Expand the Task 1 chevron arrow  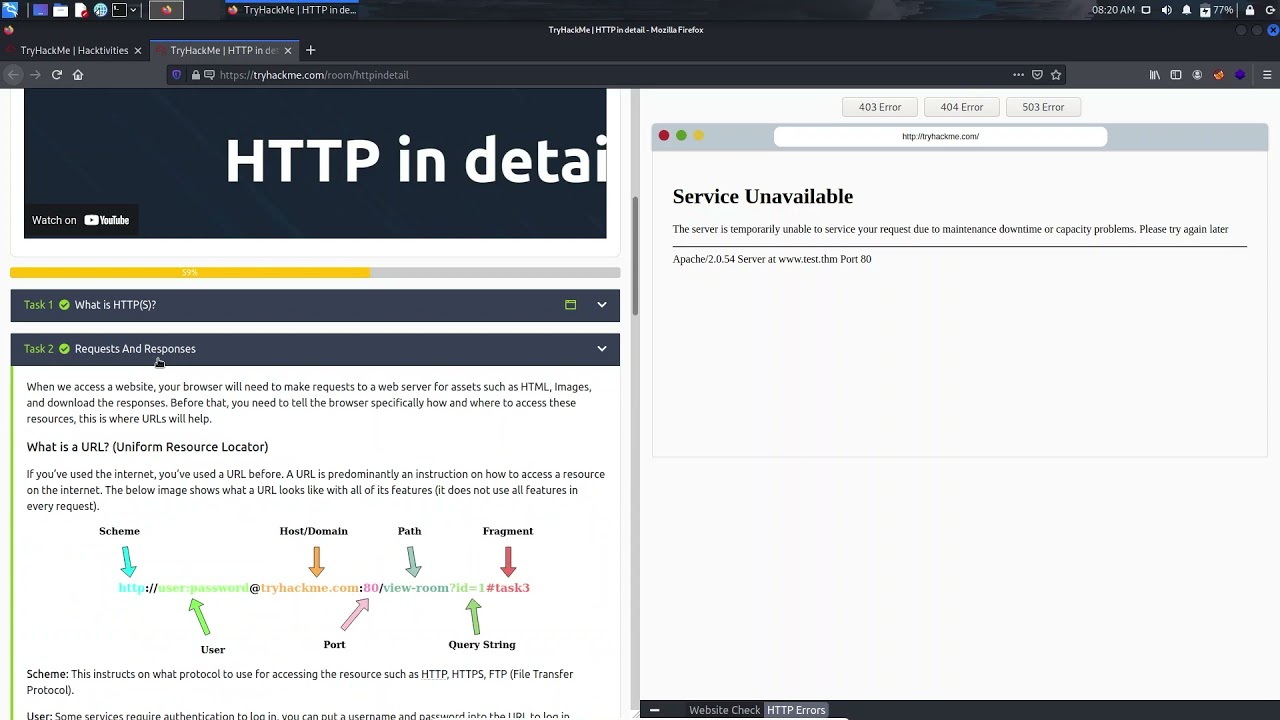click(602, 305)
